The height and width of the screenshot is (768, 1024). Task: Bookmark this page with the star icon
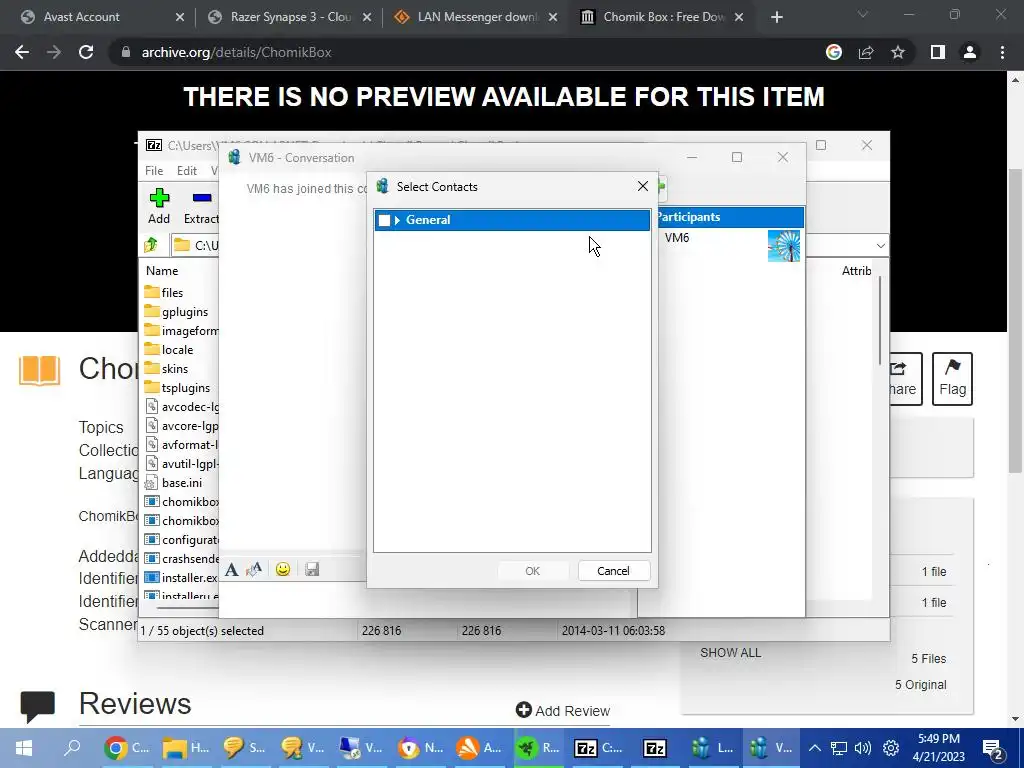[898, 52]
